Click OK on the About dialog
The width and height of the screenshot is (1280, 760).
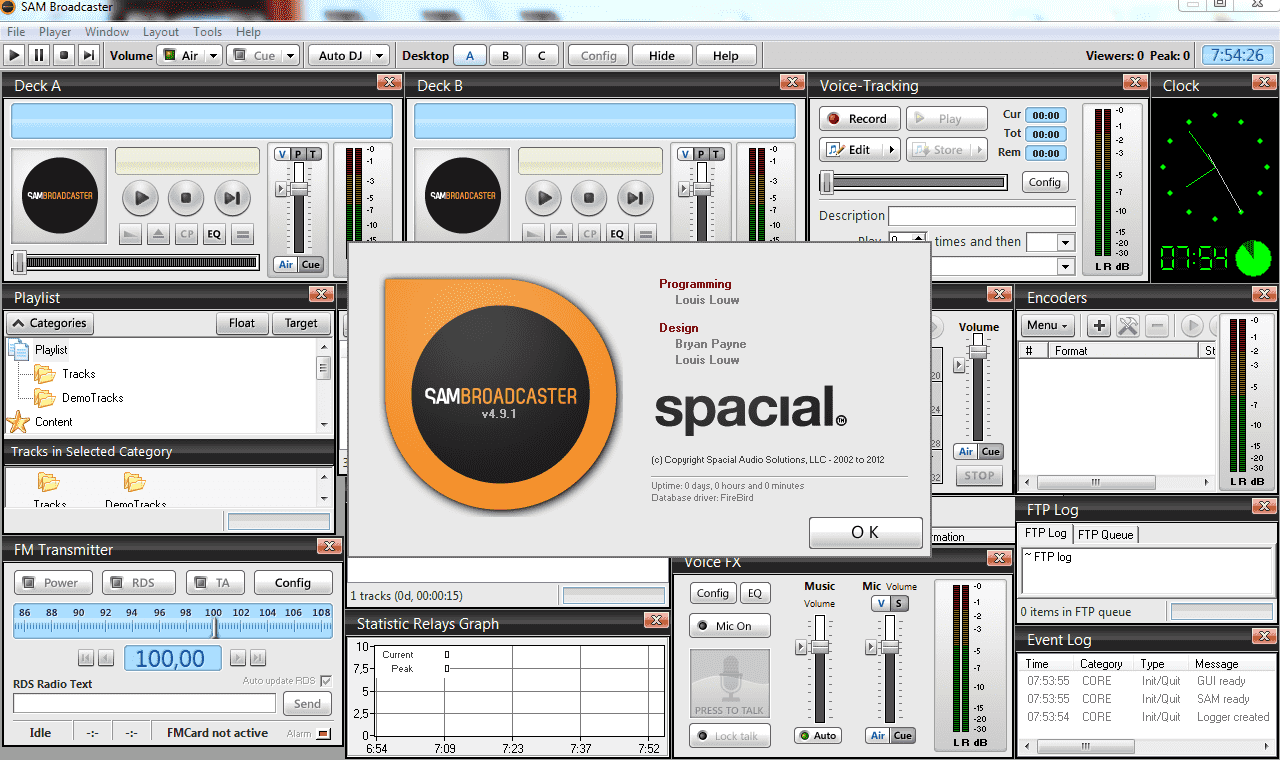[865, 533]
